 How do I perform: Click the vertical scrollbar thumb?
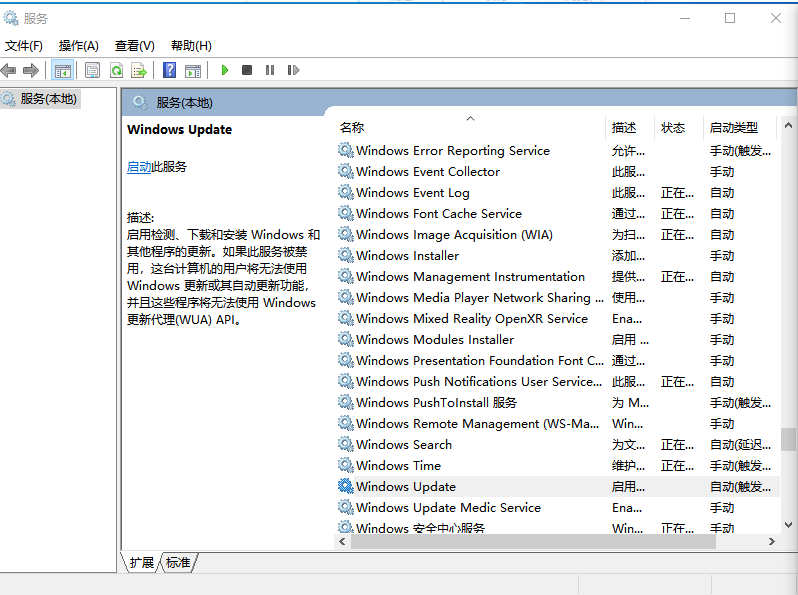tap(788, 439)
